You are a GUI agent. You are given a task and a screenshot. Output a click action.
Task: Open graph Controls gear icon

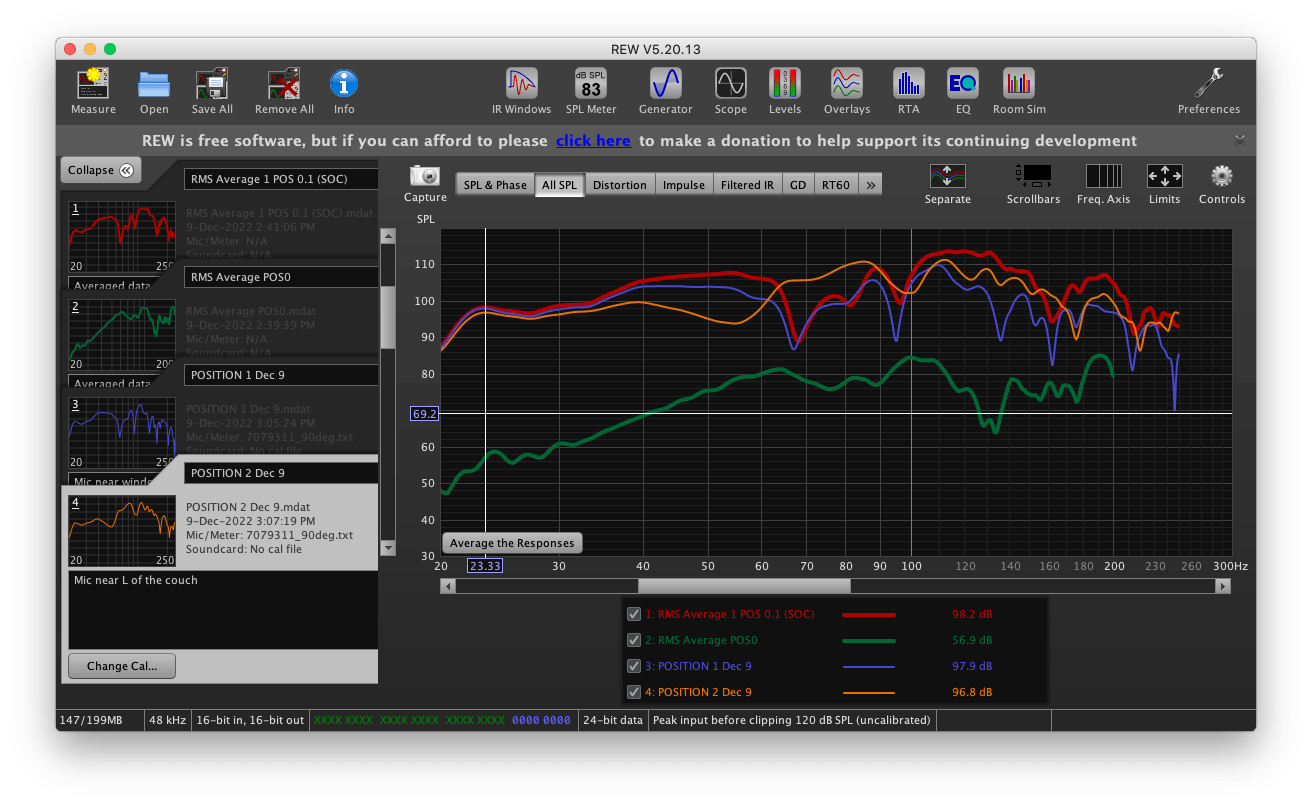click(x=1221, y=176)
